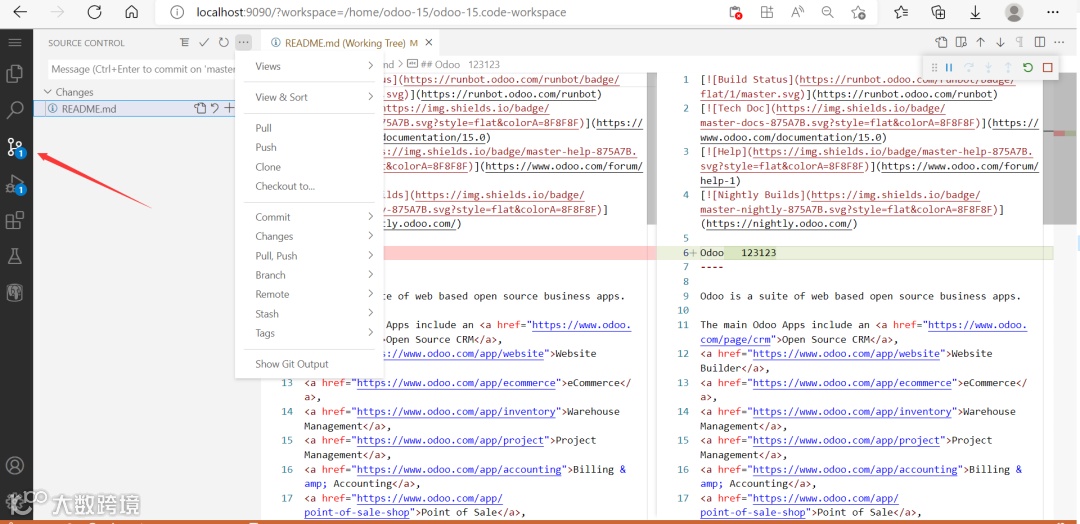
Task: Expand View & Sort submenu
Action: point(309,97)
